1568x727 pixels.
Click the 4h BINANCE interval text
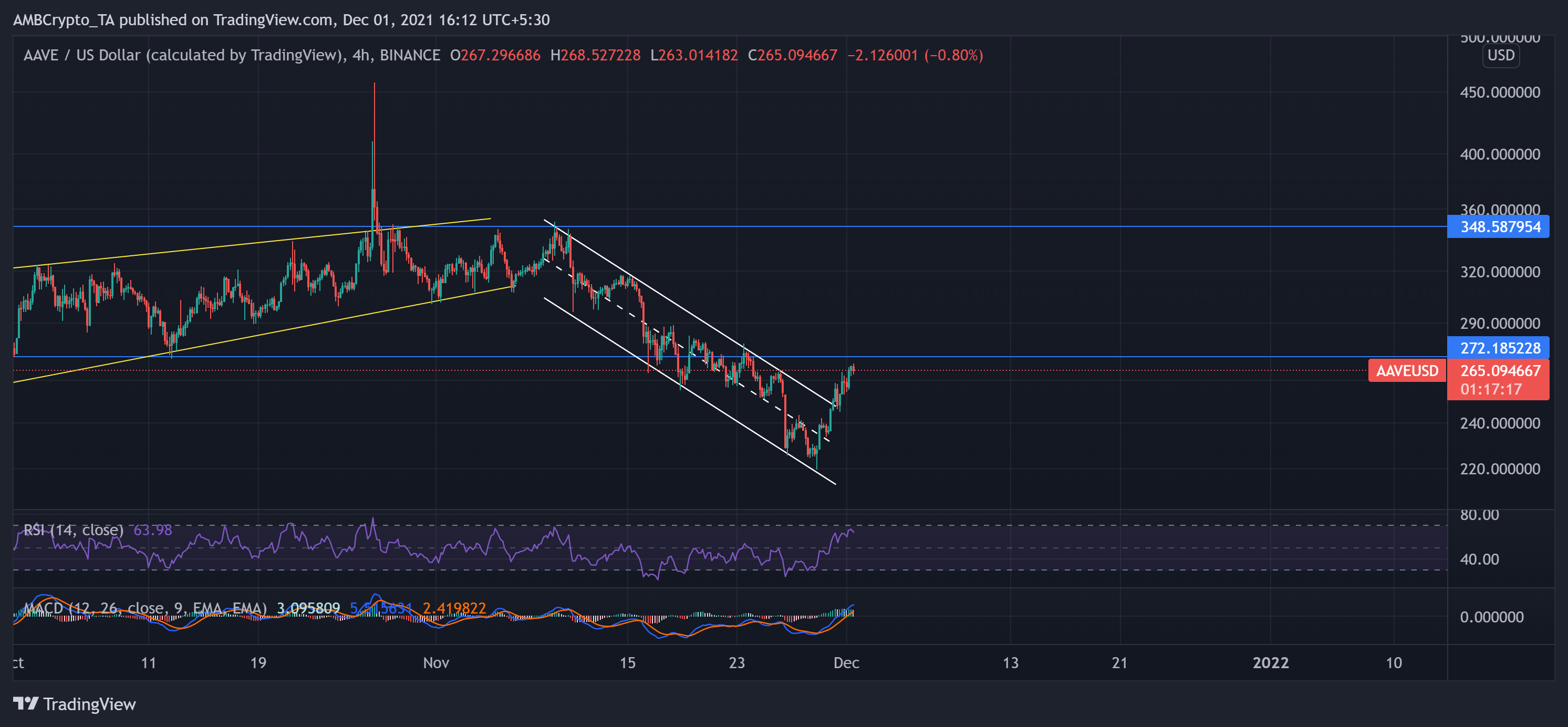[396, 55]
